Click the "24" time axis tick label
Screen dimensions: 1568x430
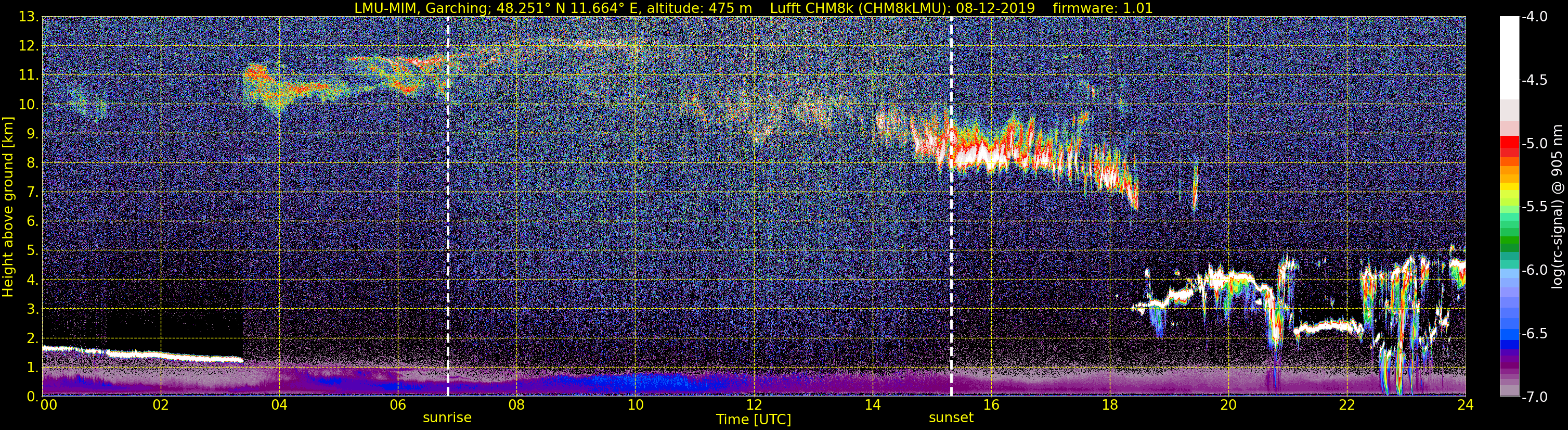(1465, 405)
